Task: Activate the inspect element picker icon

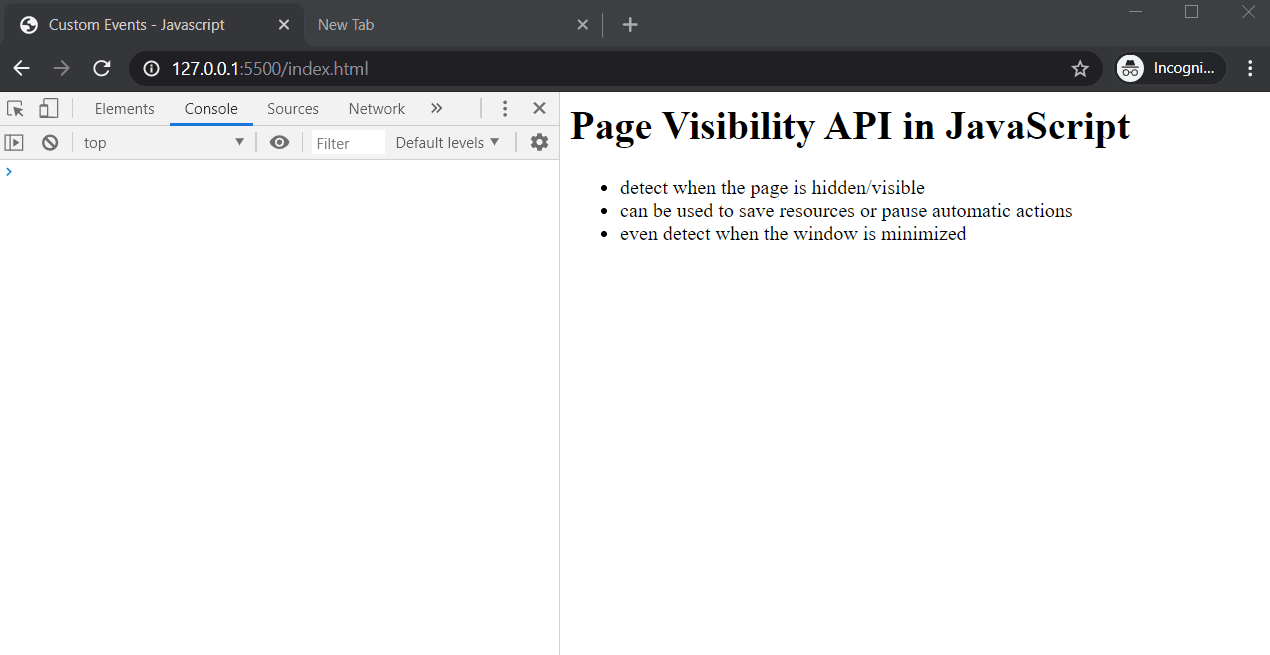Action: pos(15,109)
